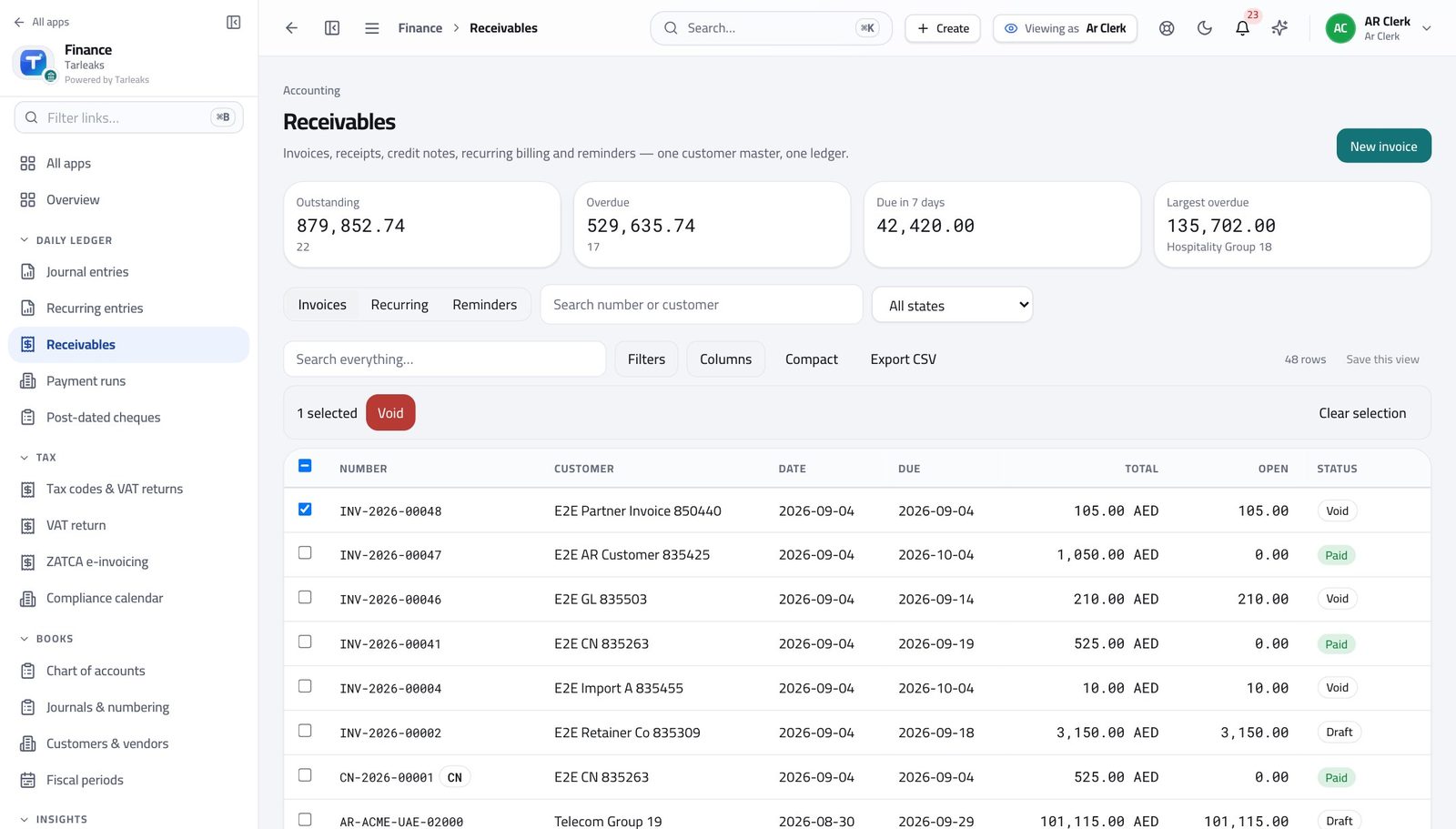Image resolution: width=1456 pixels, height=829 pixels.
Task: Toggle the select-all checkbox in table header
Action: click(305, 466)
